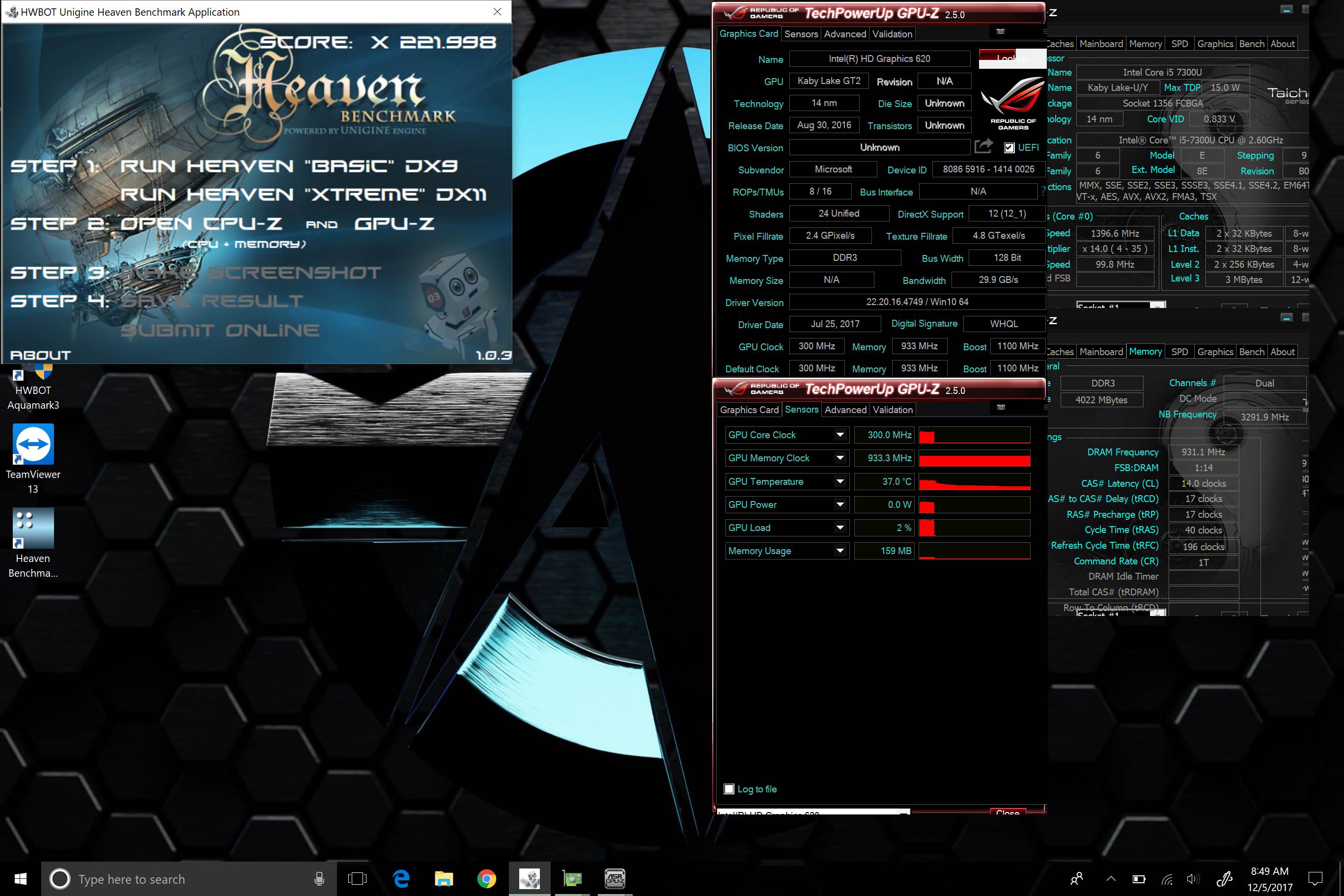Click Driver Version field 22.20.16.4749
This screenshot has width=1344, height=896.
pos(917,302)
